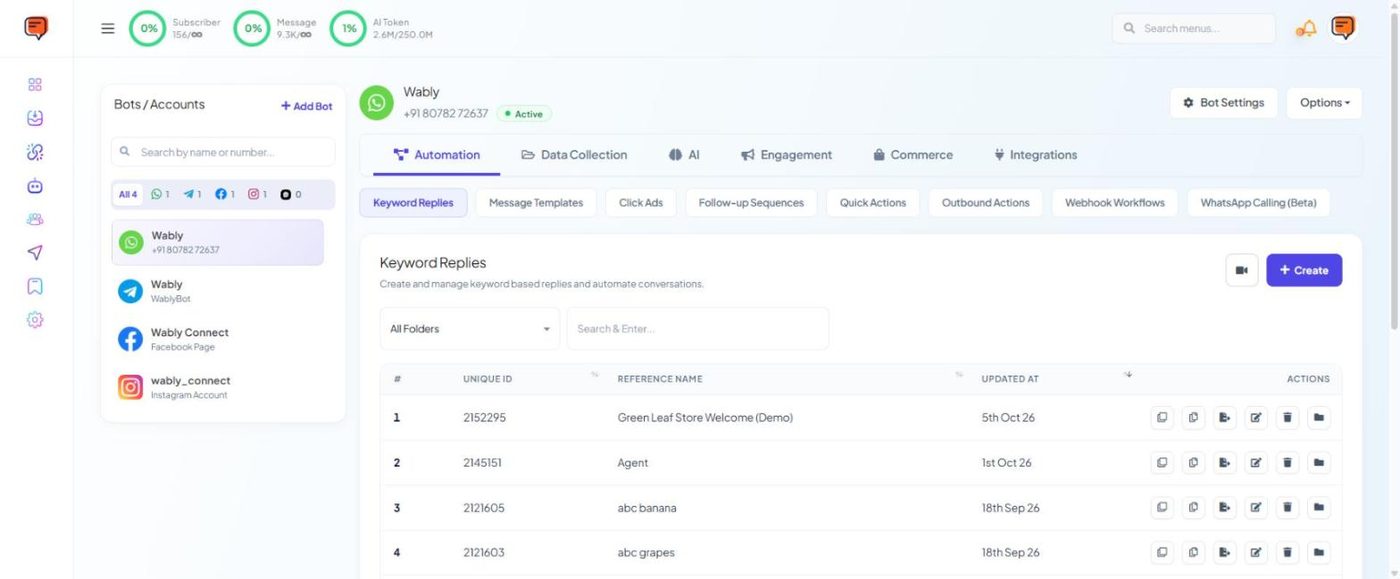Export the Green Leaf Store Welcome reply

coord(1224,417)
